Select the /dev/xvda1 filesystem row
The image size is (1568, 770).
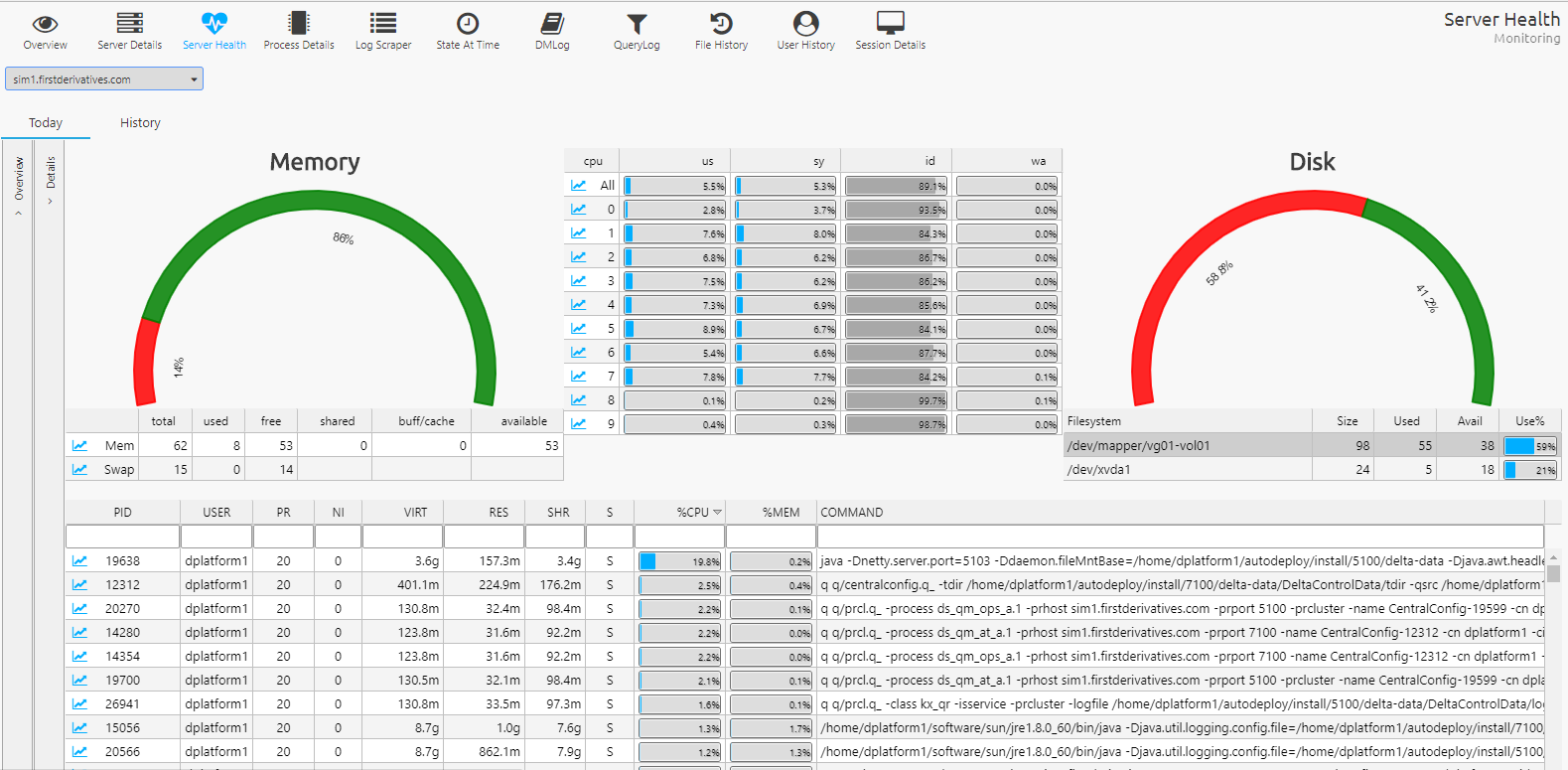pyautogui.click(x=1312, y=469)
